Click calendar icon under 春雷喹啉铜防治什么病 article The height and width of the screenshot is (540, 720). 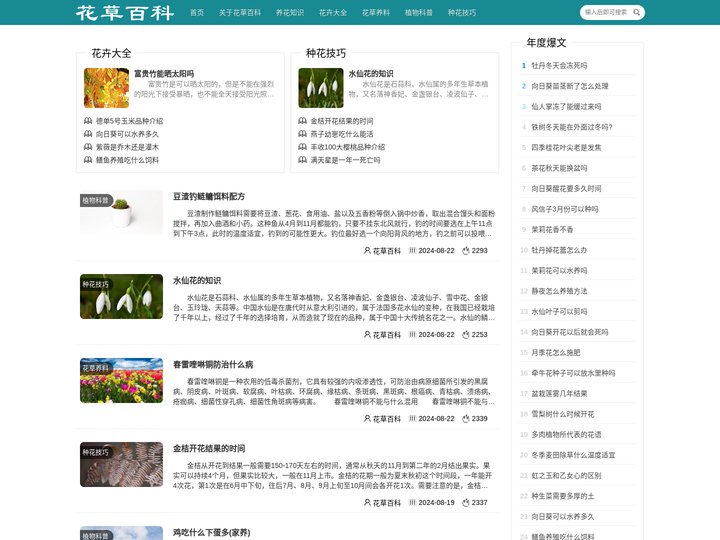(412, 418)
